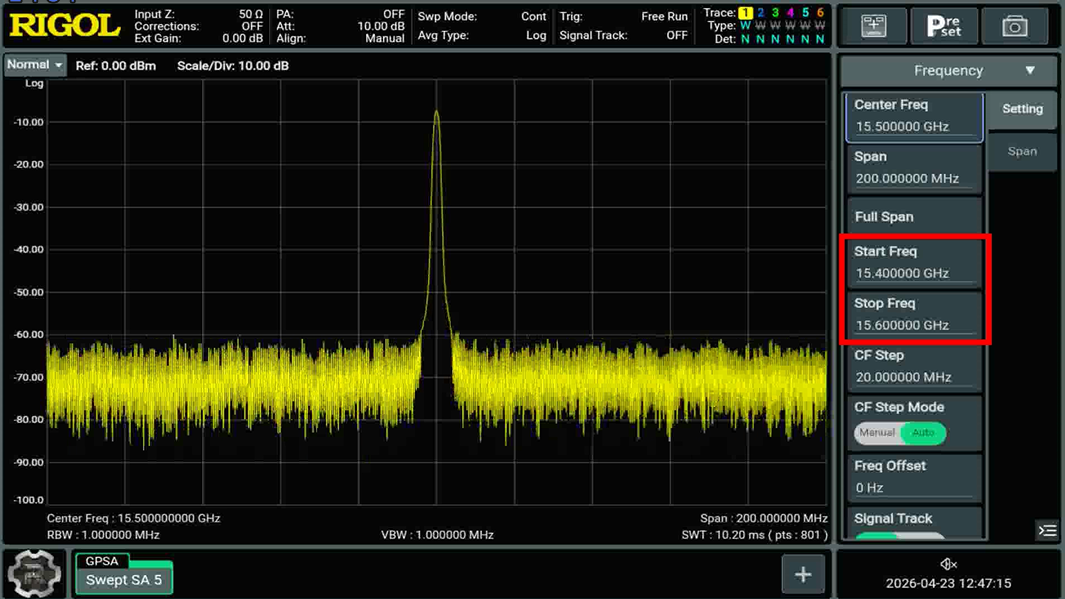Click the PA: OFF setting

click(x=340, y=14)
